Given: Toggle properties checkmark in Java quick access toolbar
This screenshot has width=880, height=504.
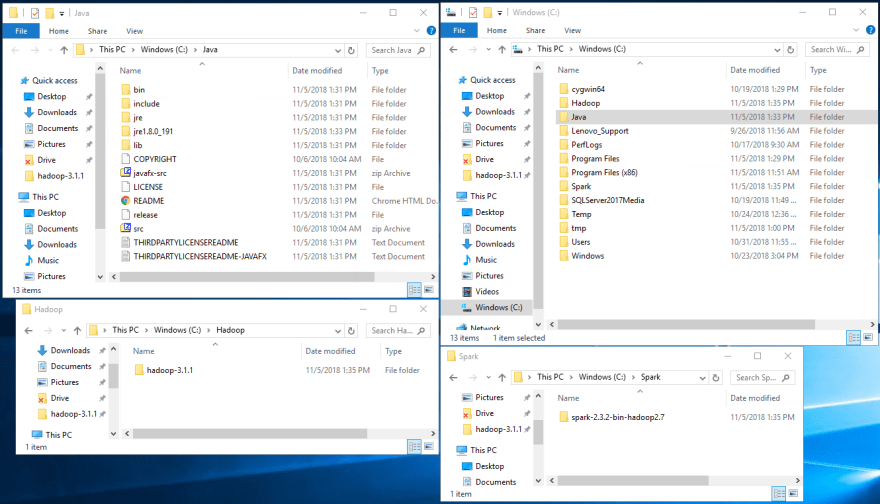Looking at the screenshot, I should pos(35,13).
